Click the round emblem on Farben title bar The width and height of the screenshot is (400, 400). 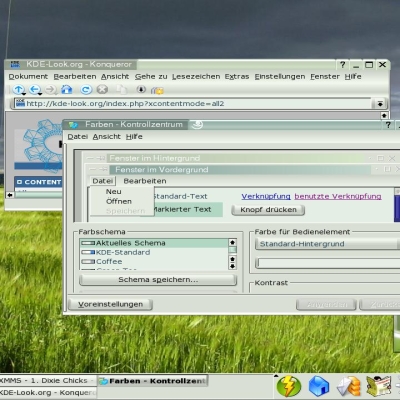(x=197, y=125)
